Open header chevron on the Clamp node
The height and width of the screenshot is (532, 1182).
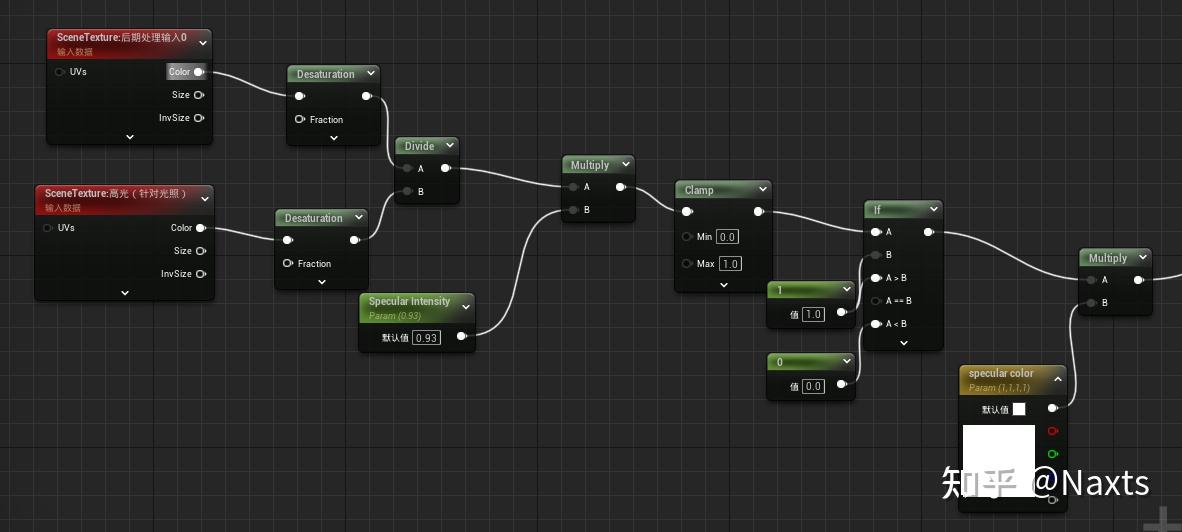click(762, 190)
